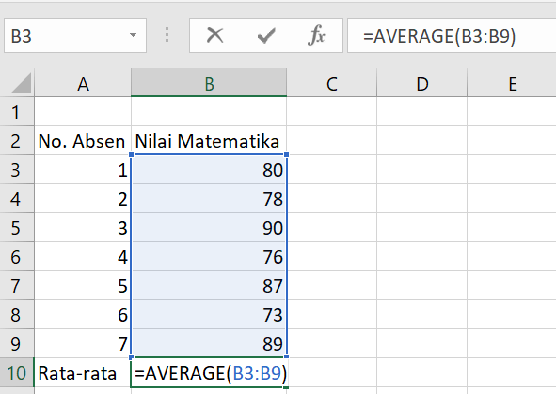Cancel the formula entry with X icon
The height and width of the screenshot is (394, 556).
coord(215,35)
